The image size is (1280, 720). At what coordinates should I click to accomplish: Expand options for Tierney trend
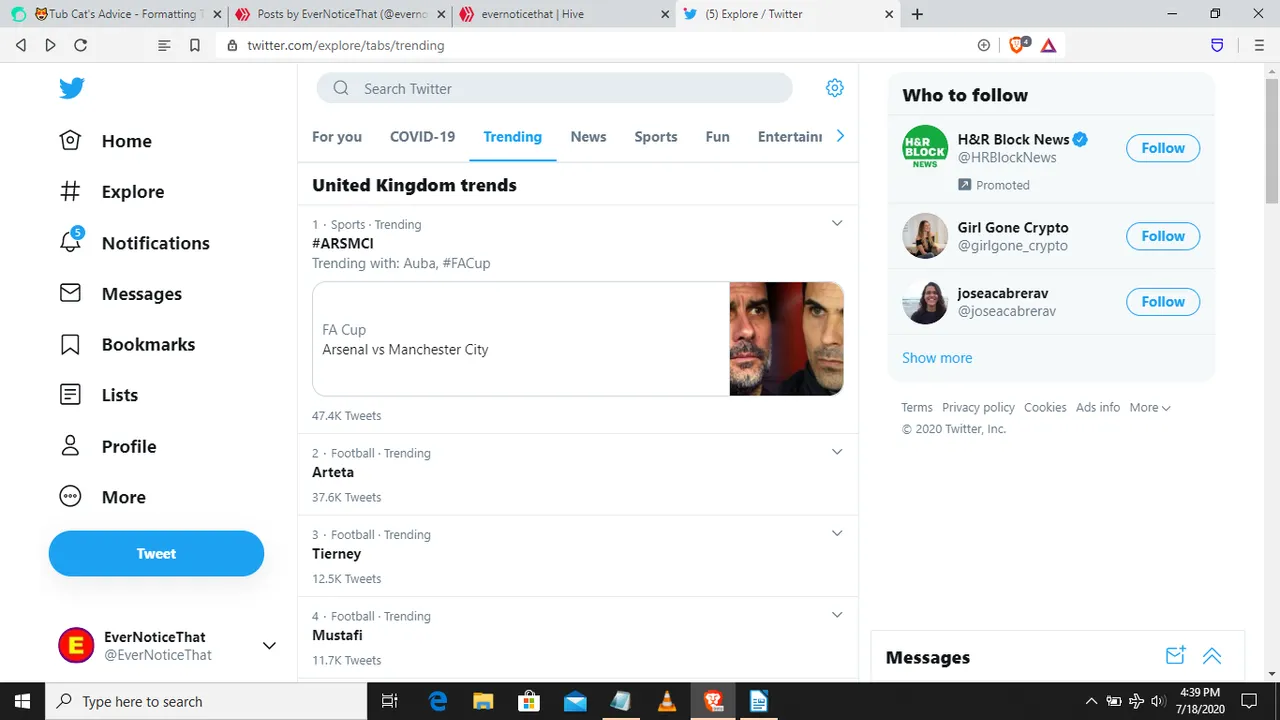838,533
